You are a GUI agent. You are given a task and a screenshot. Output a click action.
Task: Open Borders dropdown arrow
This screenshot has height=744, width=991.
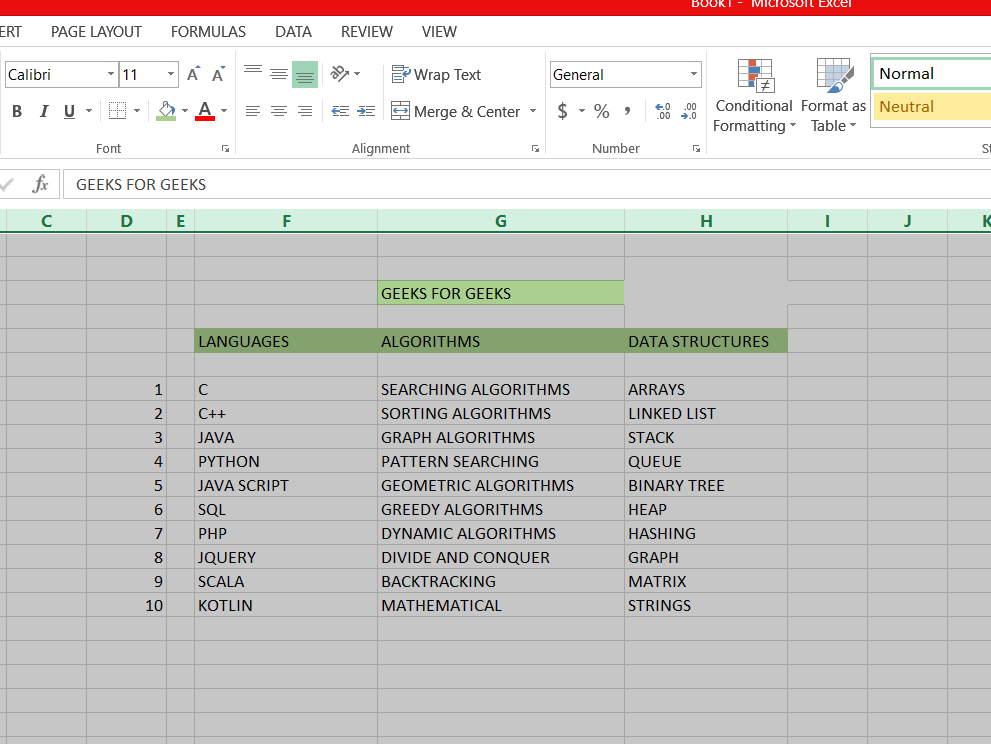(137, 111)
